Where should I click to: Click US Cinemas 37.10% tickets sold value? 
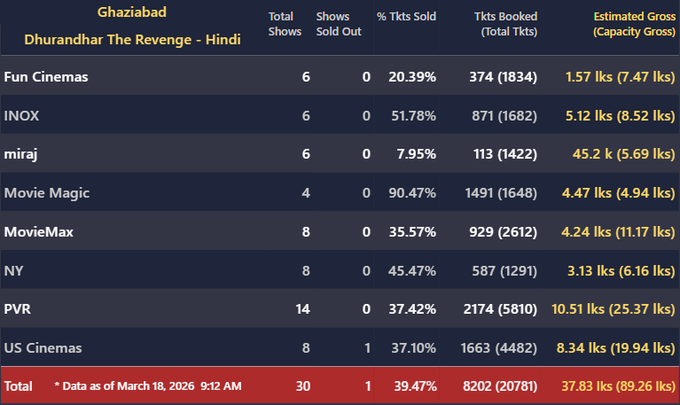[x=413, y=348]
